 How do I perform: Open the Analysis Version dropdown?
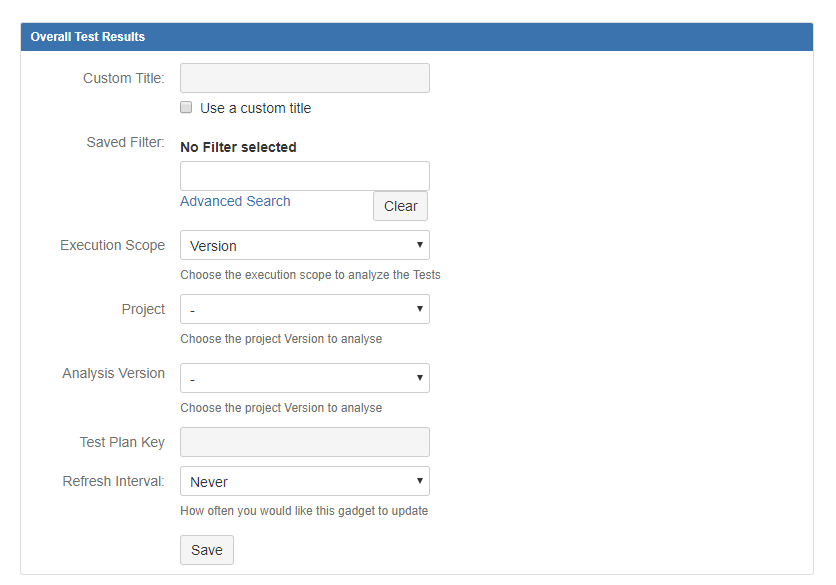[304, 378]
